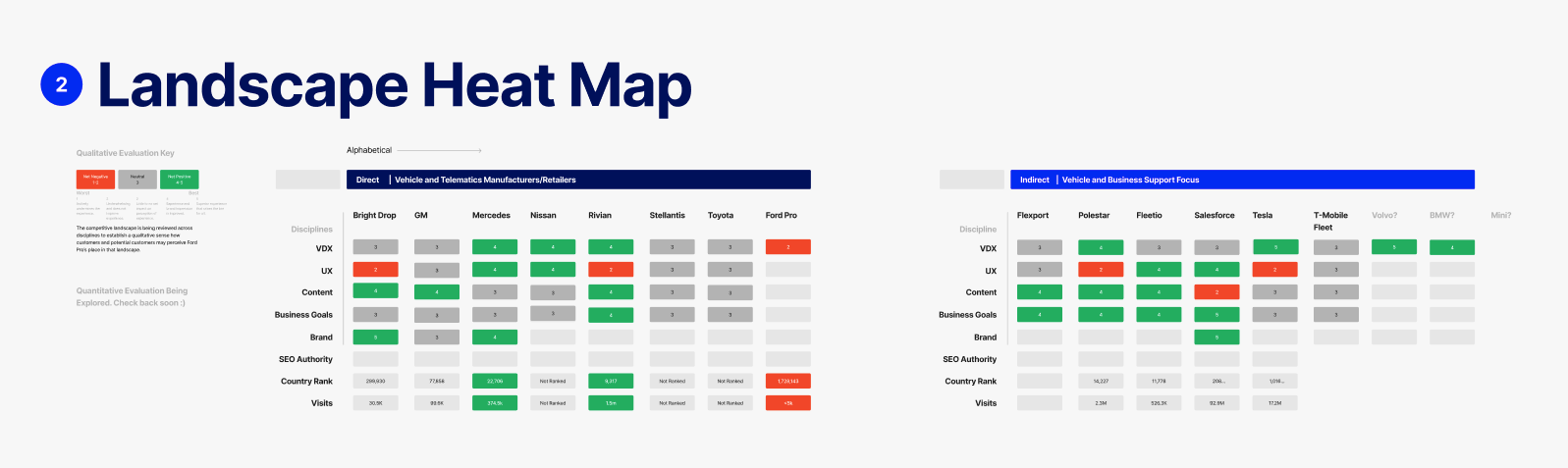1568x468 pixels.
Task: Click the green GM Content cell
Action: point(437,292)
